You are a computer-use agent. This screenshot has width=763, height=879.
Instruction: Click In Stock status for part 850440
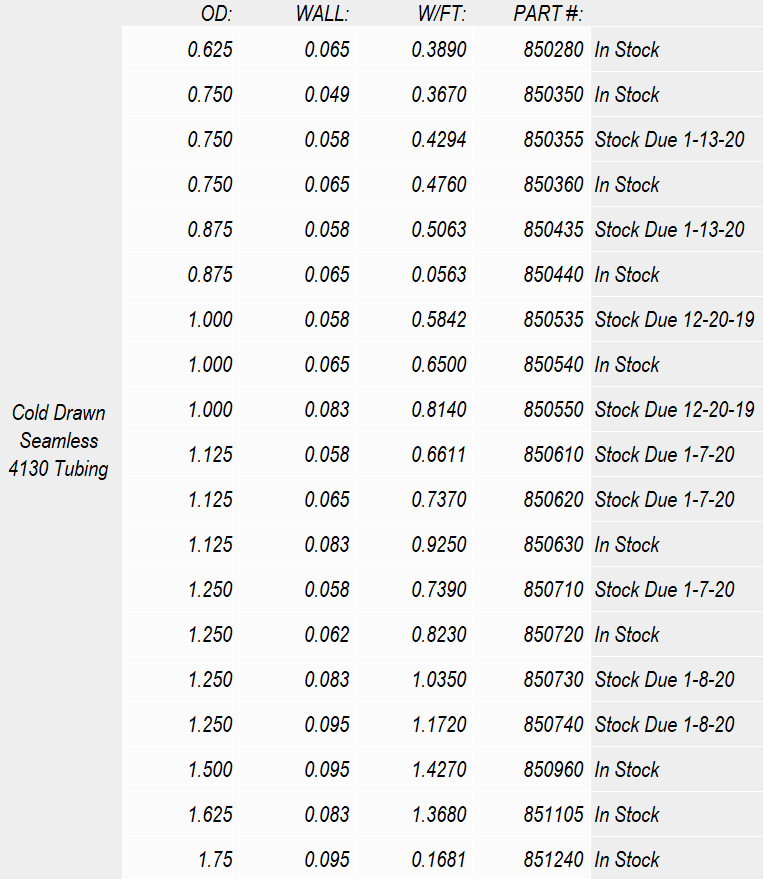point(627,274)
